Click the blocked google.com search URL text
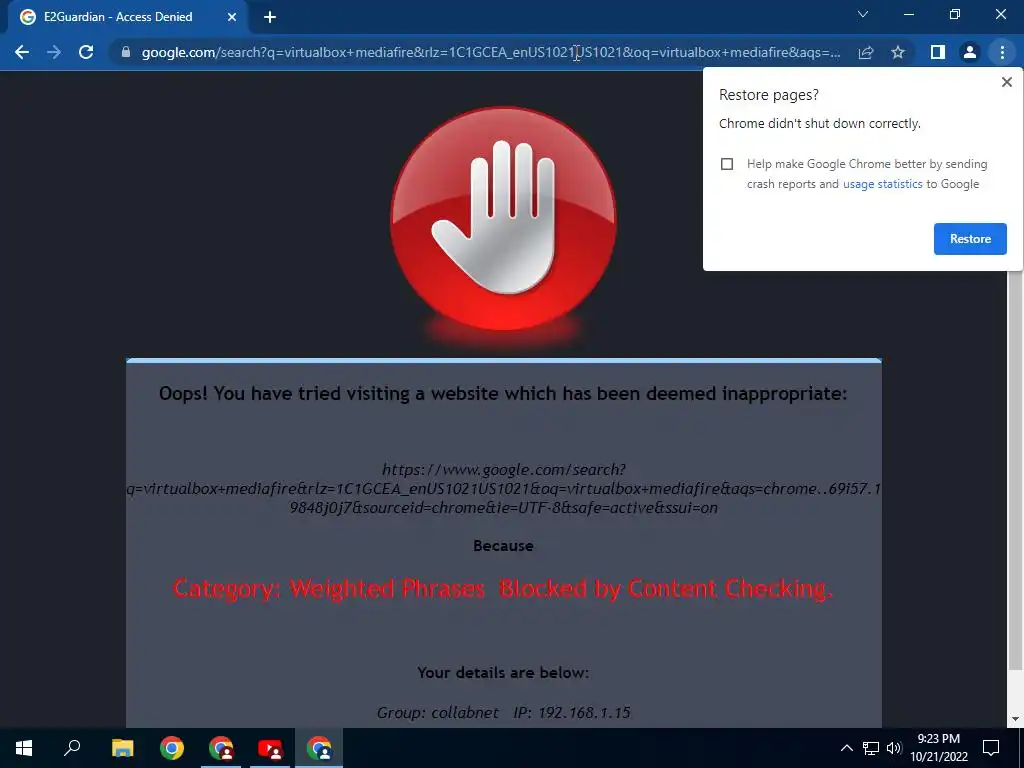 pos(503,488)
